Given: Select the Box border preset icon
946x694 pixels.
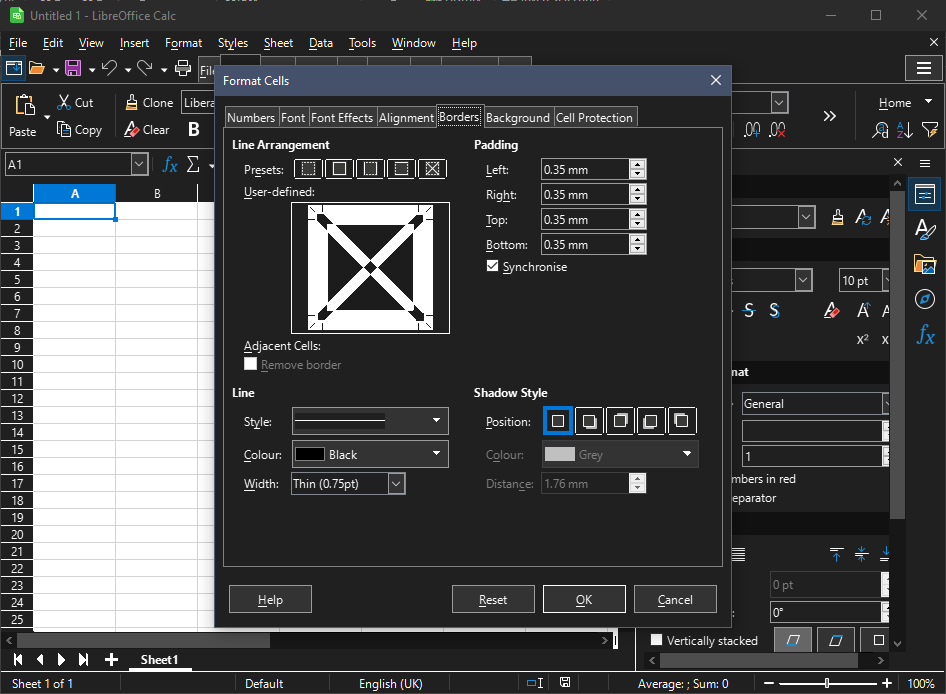Looking at the screenshot, I should [340, 169].
